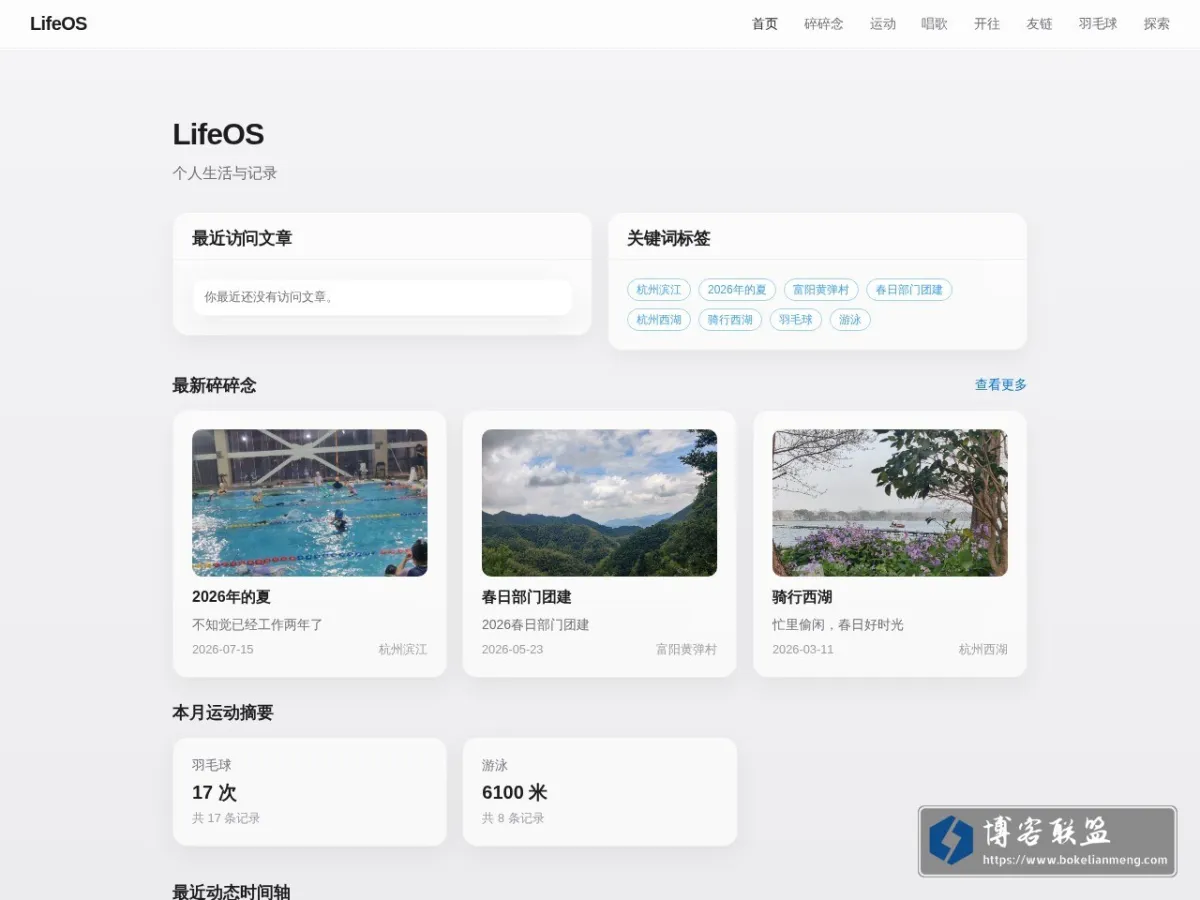Screen dimensions: 1200x900
Task: Select the 羽毛球 keyword tag
Action: coord(796,320)
